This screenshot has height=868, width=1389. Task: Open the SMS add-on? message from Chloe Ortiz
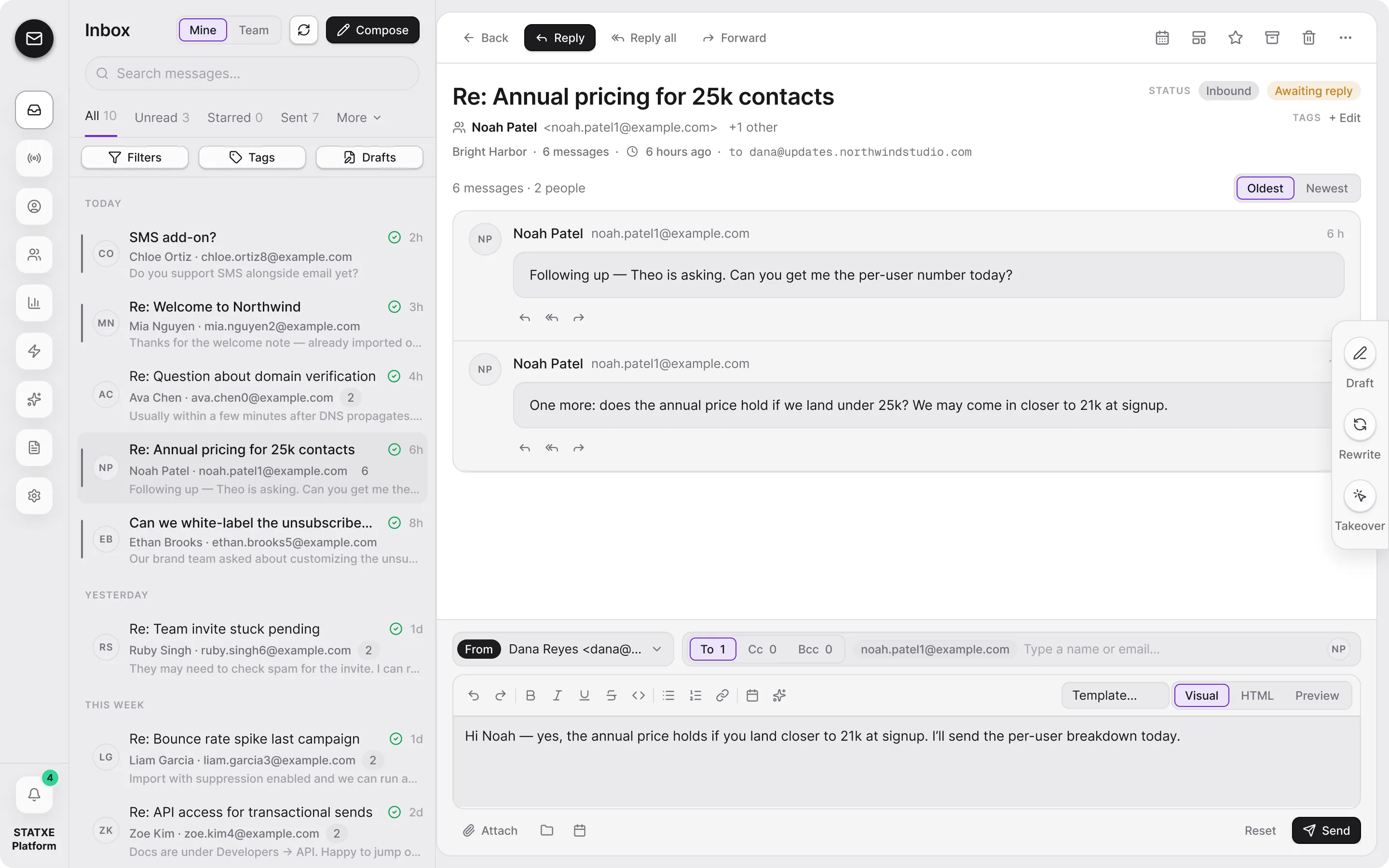[253, 254]
